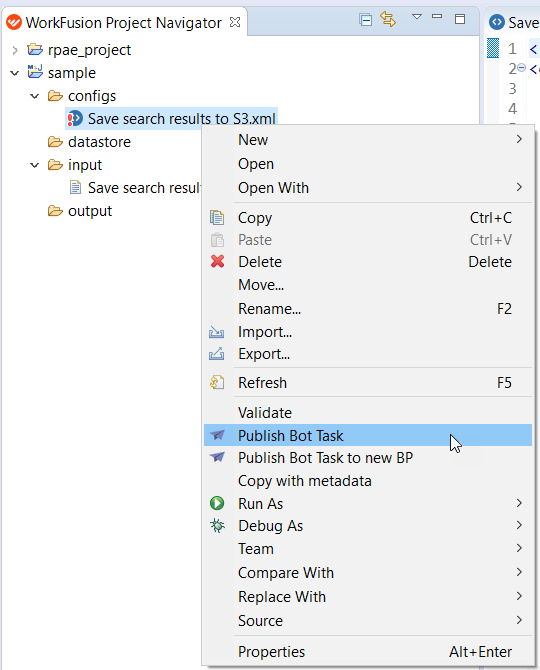
Task: Minimize the Project Navigator panel
Action: (x=437, y=16)
